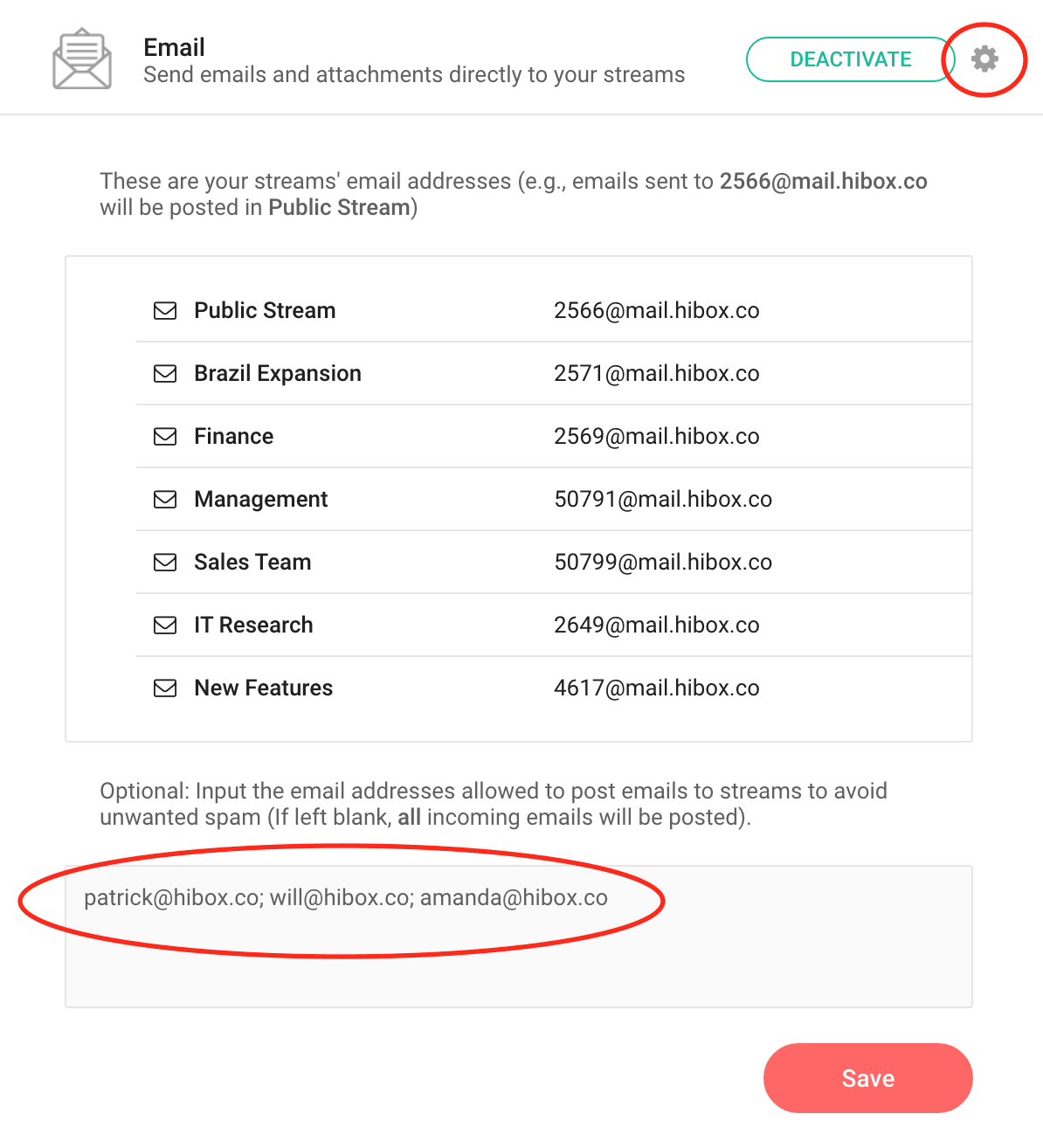Deactivate the Email integration

pos(850,59)
